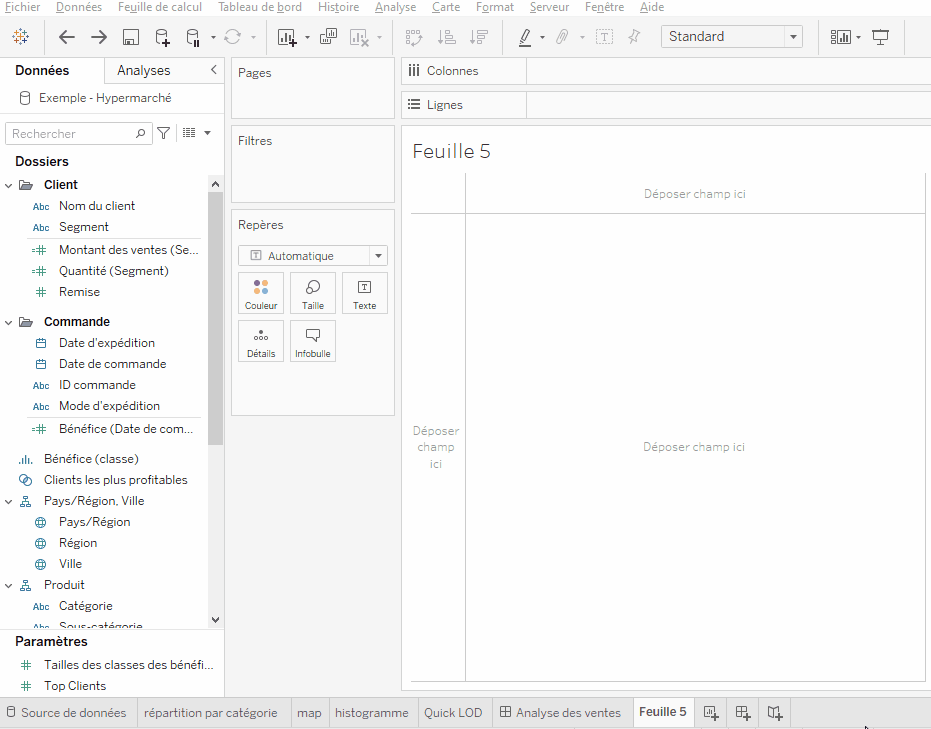Click the duplicate sheet icon
The height and width of the screenshot is (729, 931).
click(328, 37)
